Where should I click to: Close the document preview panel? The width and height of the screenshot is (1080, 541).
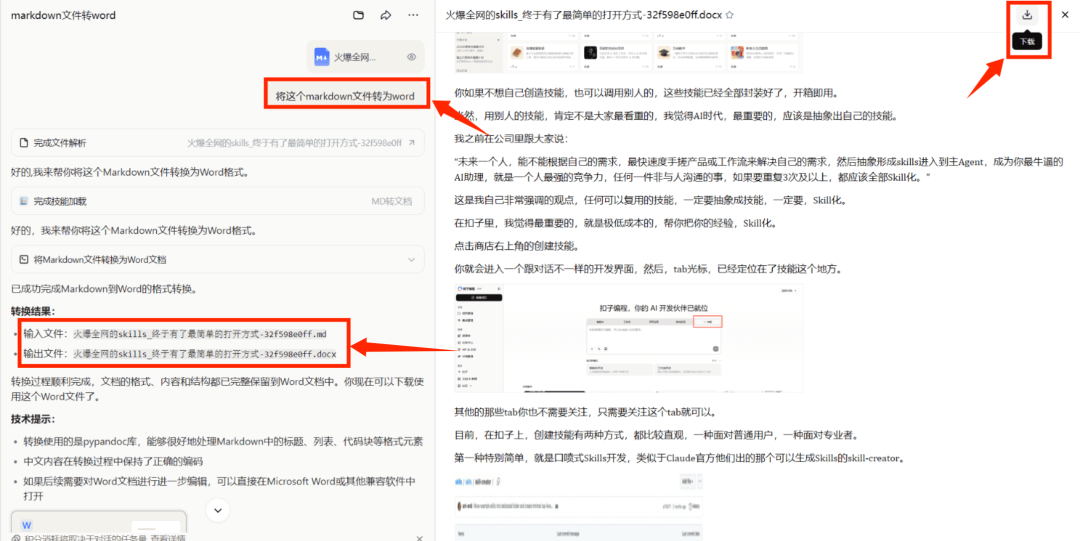tap(1065, 15)
